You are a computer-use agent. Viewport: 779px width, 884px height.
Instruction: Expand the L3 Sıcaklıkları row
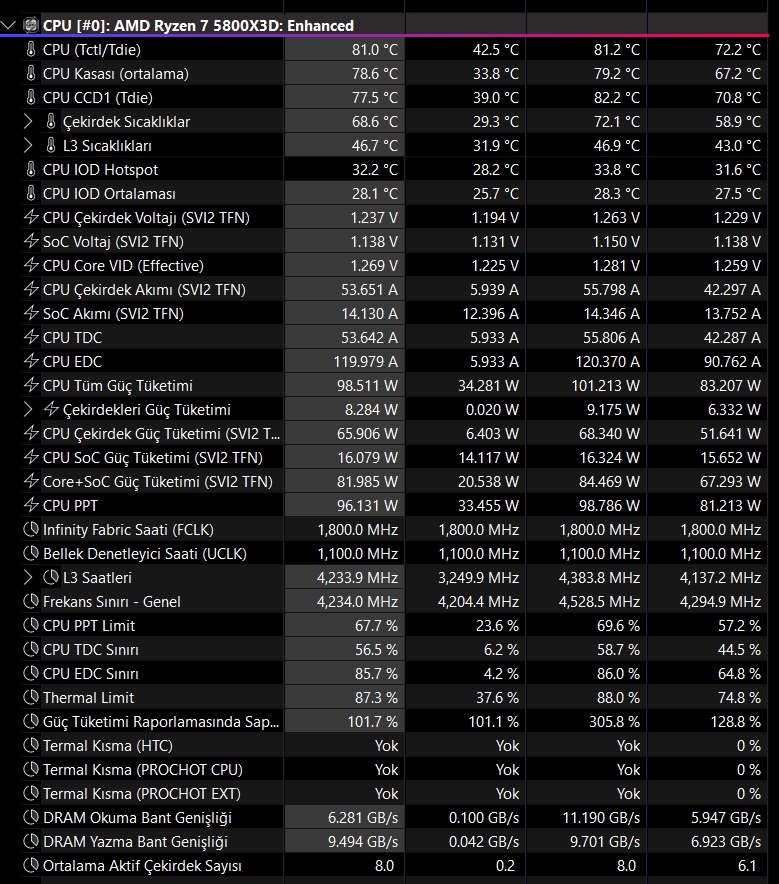pyautogui.click(x=29, y=145)
